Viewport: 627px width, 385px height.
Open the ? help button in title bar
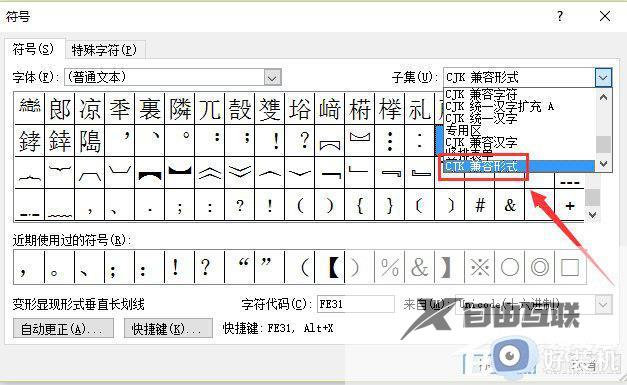[560, 16]
